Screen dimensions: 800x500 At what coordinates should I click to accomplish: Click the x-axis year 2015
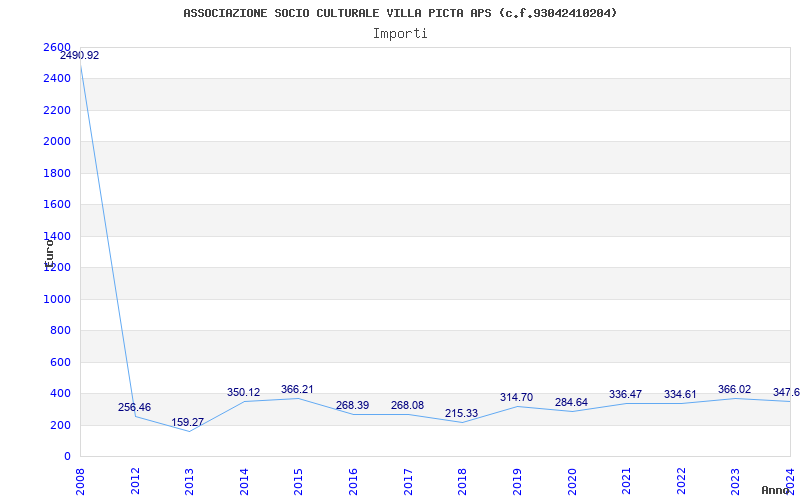pos(298,482)
